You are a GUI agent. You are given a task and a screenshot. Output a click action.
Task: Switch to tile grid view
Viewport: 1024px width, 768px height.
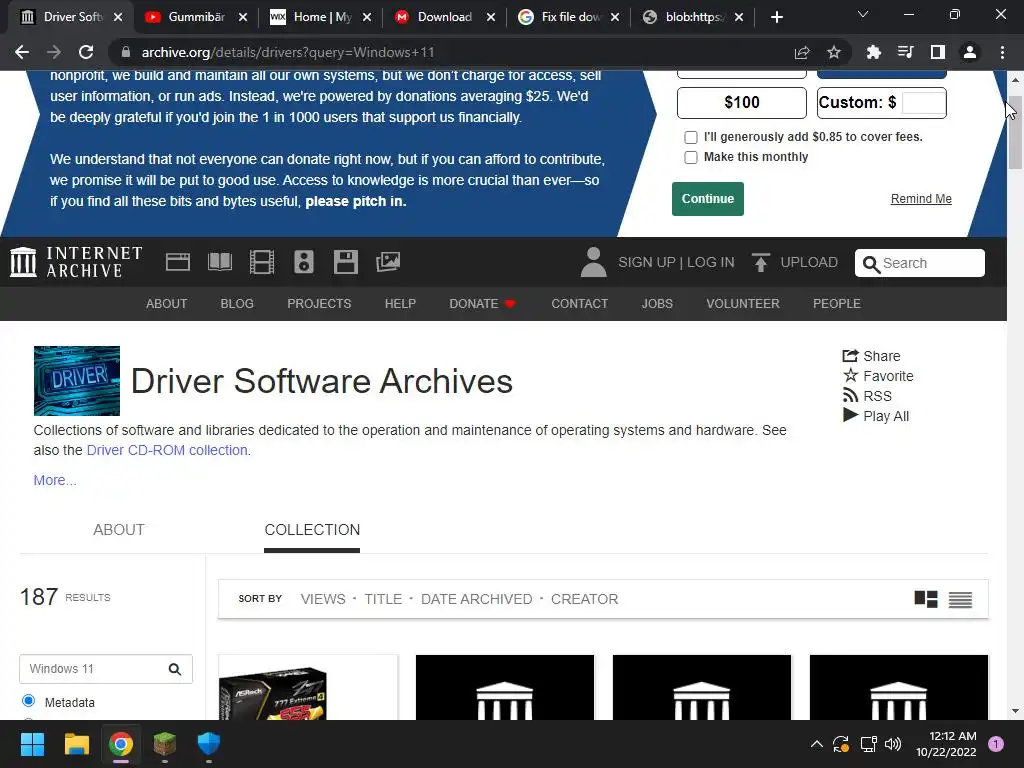926,599
